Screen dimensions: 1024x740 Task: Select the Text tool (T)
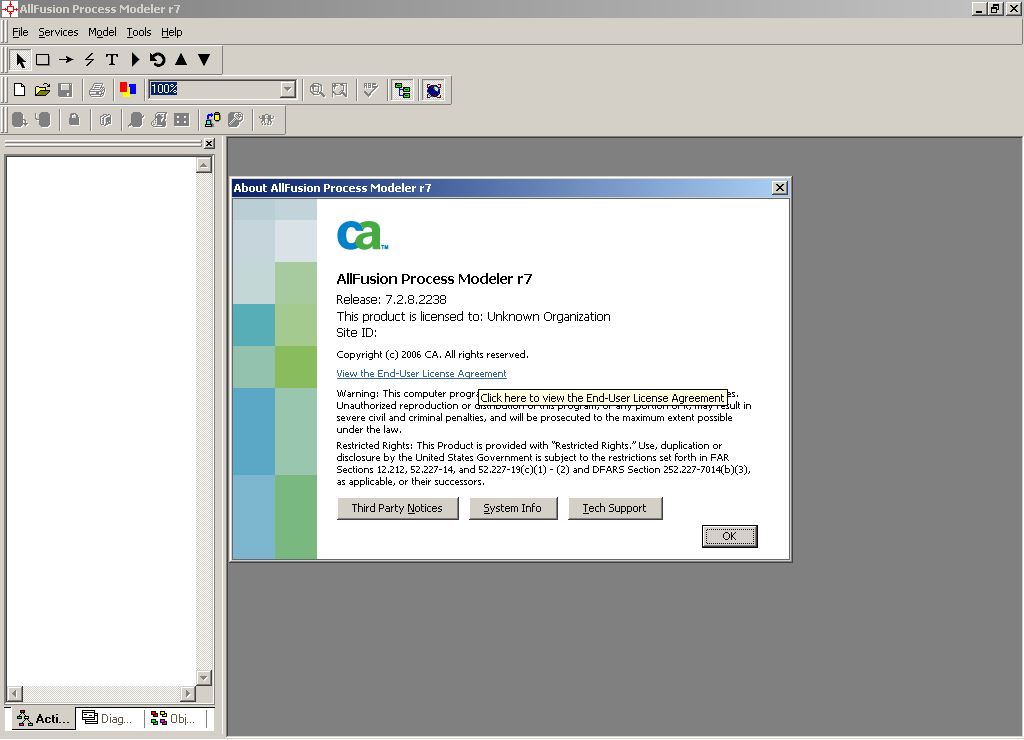tap(112, 60)
